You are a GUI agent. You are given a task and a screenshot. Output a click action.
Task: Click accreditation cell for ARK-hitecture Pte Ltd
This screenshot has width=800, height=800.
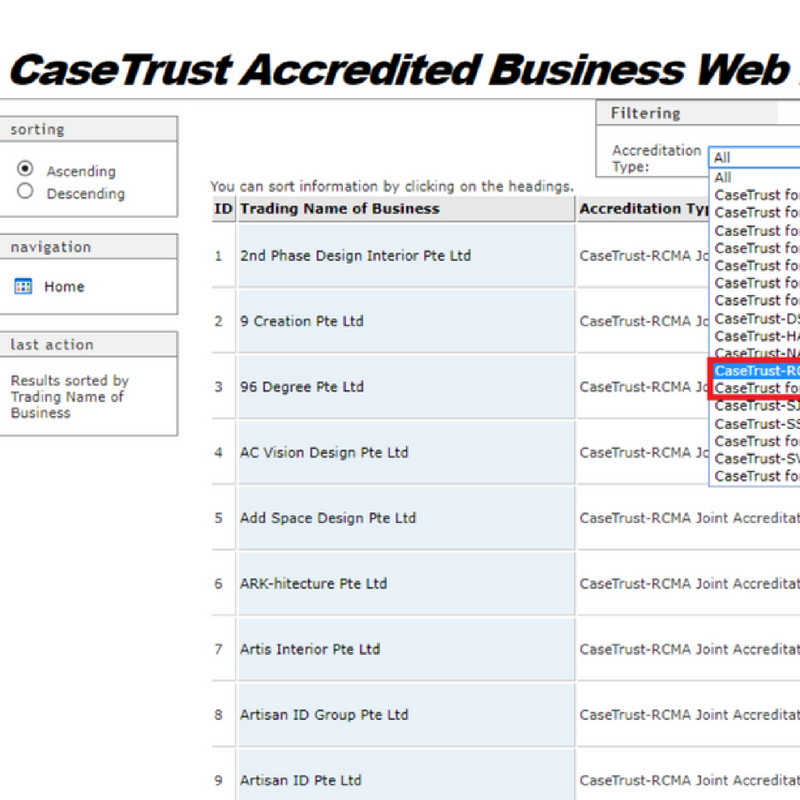pyautogui.click(x=689, y=584)
